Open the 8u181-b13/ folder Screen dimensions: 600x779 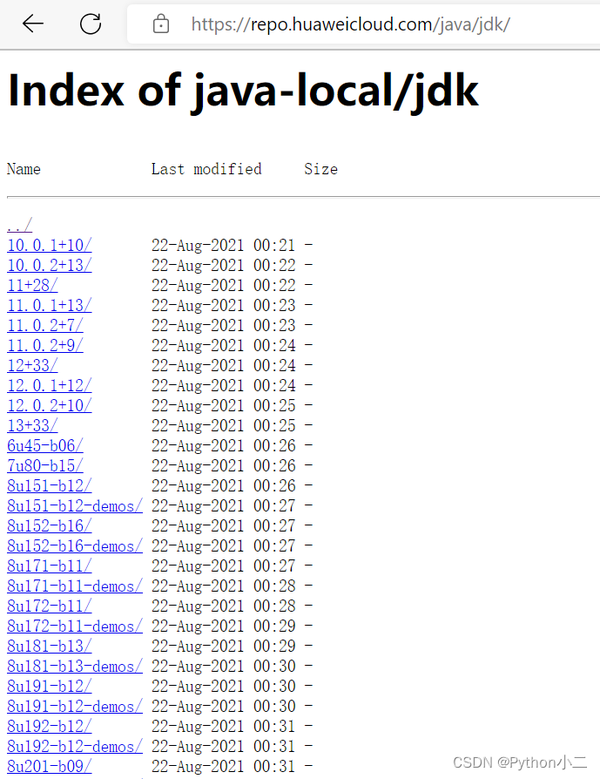49,646
